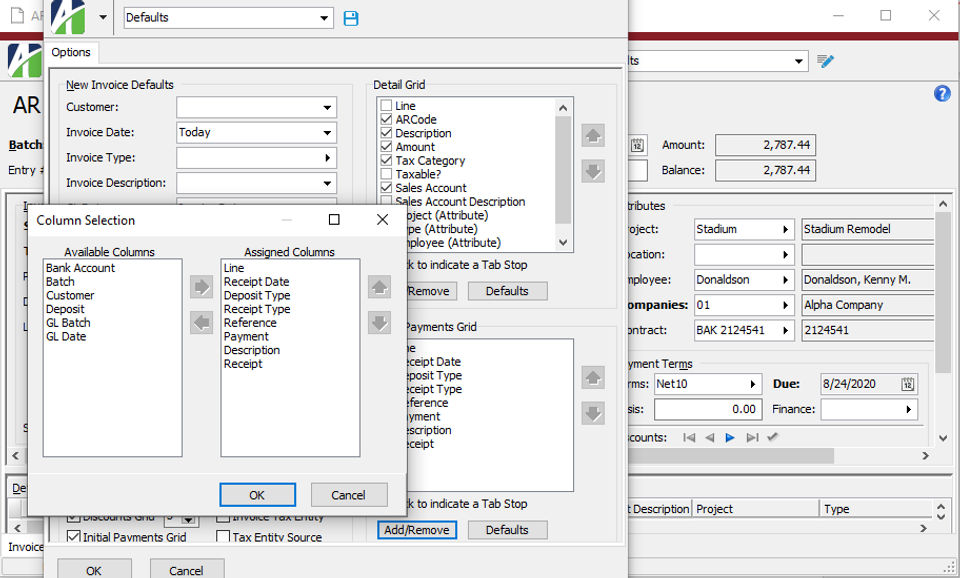
Task: Open the Invoice Date dropdown
Action: point(328,133)
